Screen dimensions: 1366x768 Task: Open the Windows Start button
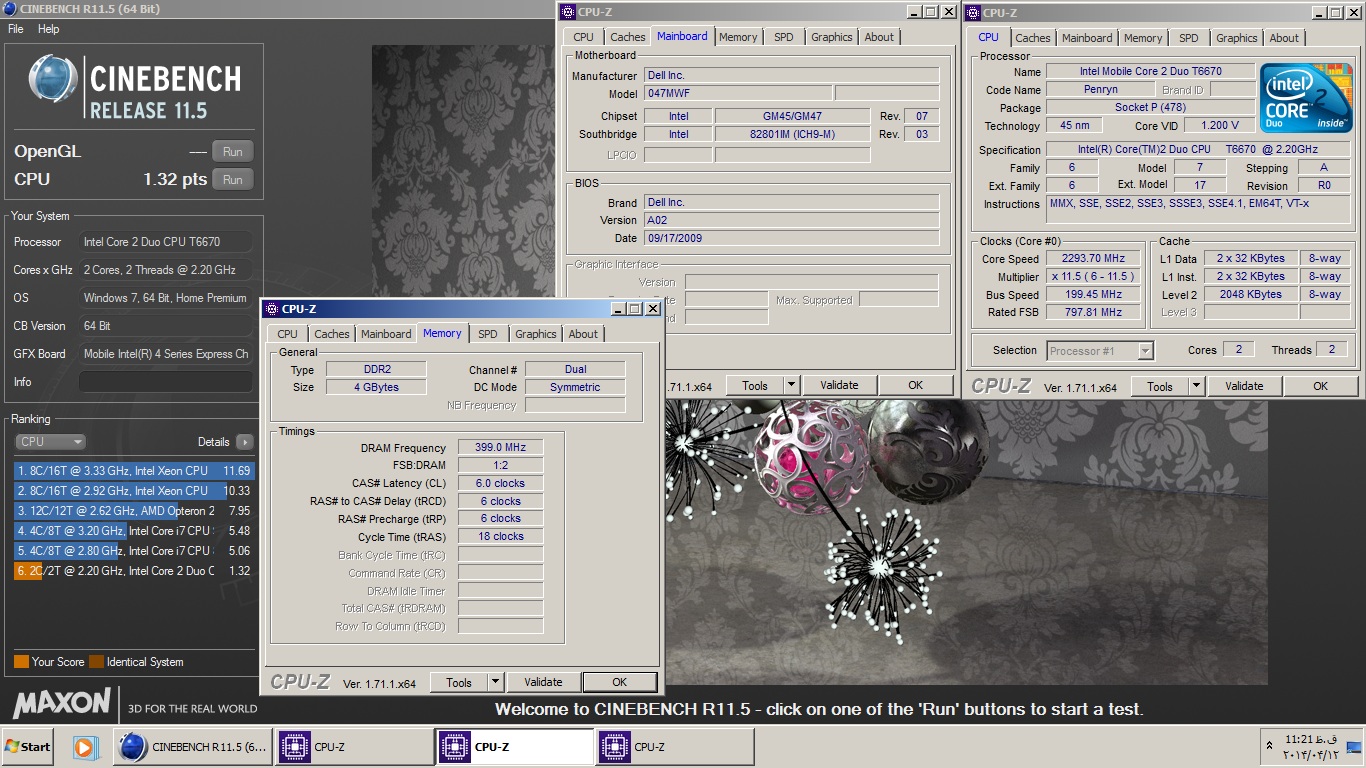coord(28,746)
